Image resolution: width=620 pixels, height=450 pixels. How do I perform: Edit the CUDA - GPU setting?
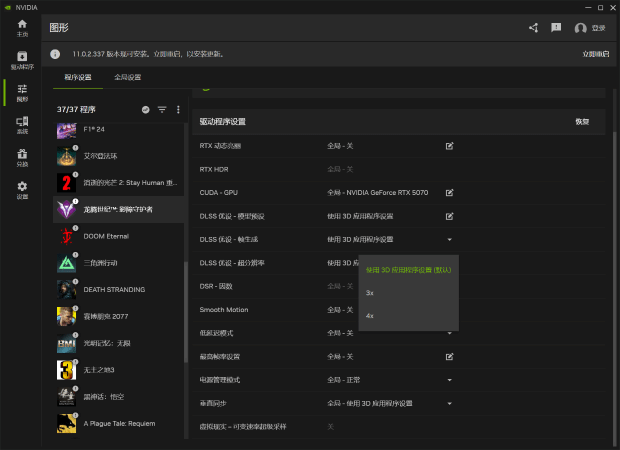click(450, 193)
